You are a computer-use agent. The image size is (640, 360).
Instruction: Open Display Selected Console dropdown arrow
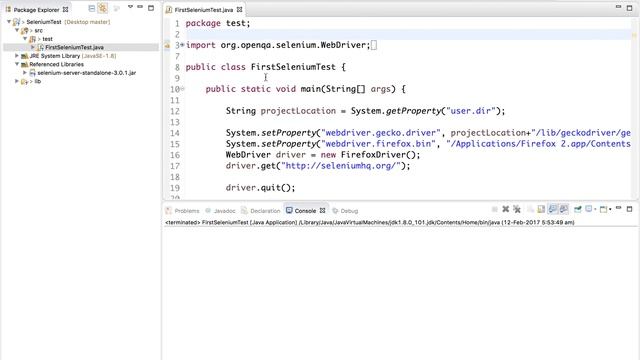pyautogui.click(x=595, y=209)
